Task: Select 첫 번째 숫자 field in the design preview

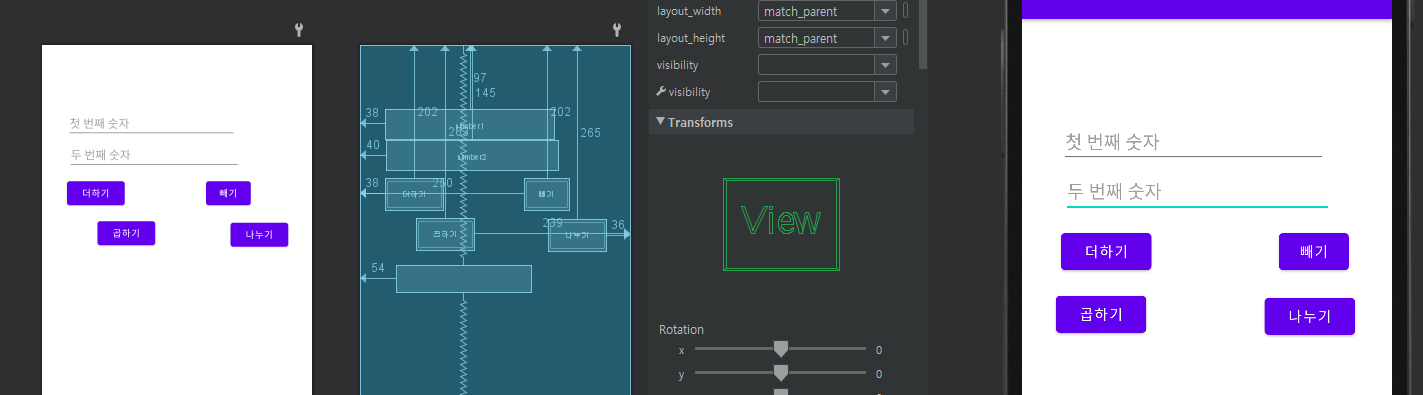Action: [x=151, y=123]
